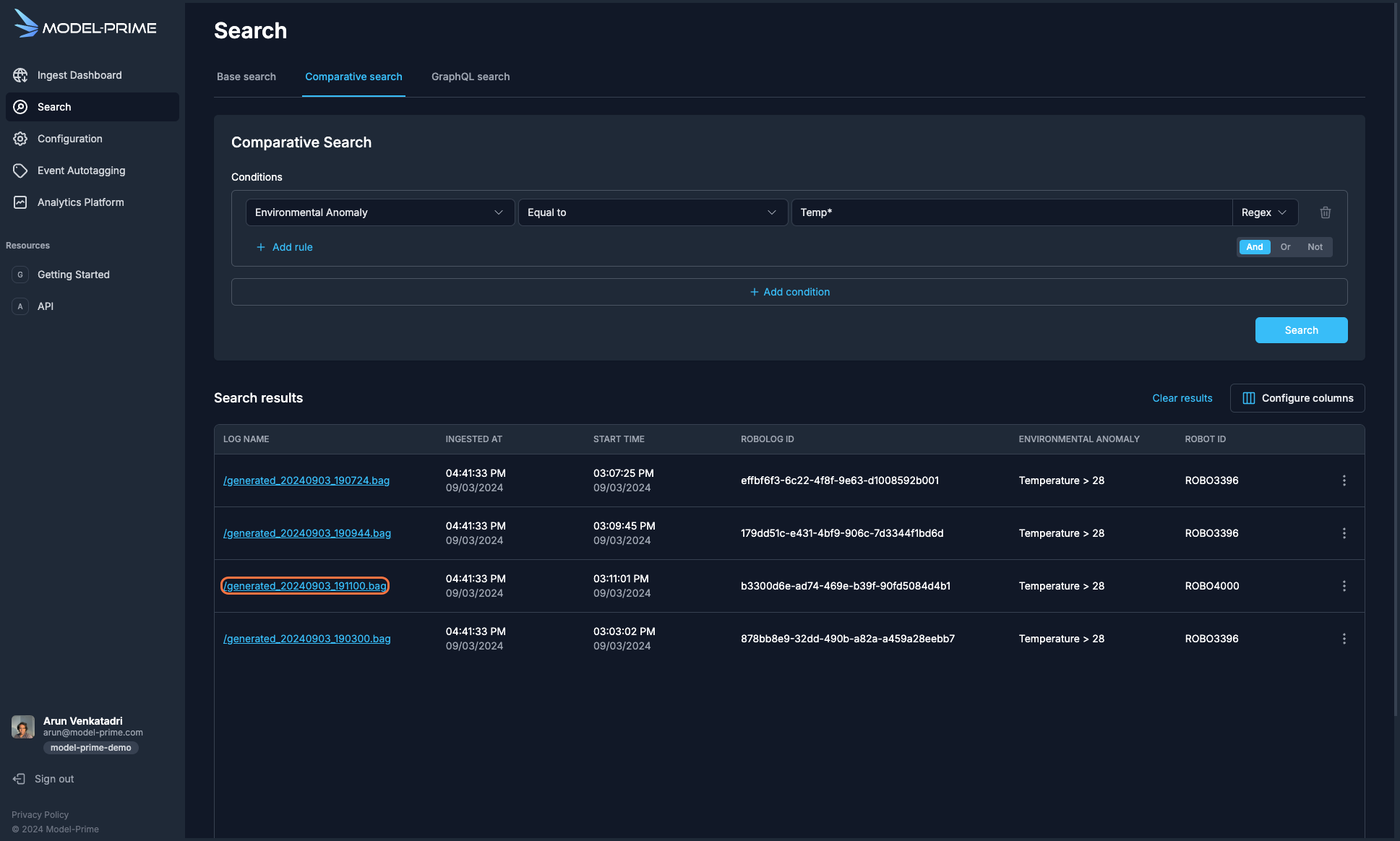The height and width of the screenshot is (841, 1400).
Task: Click the INGESTED AT column header
Action: coord(474,439)
